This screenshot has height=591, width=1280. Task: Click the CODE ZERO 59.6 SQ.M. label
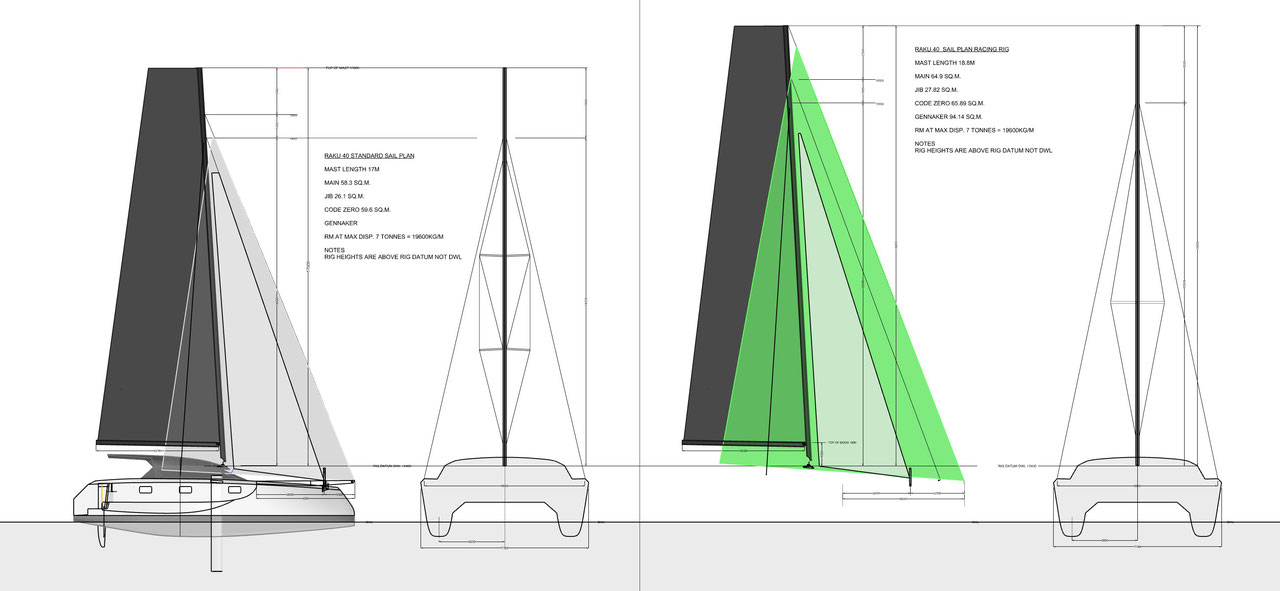pos(357,209)
